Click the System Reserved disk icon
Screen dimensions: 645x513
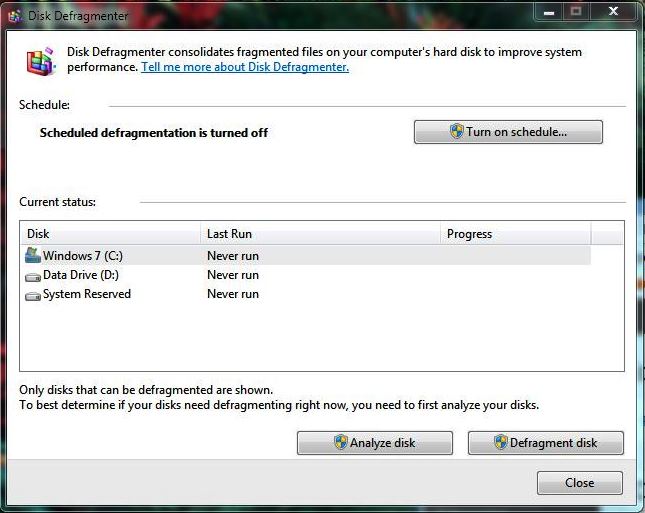32,296
